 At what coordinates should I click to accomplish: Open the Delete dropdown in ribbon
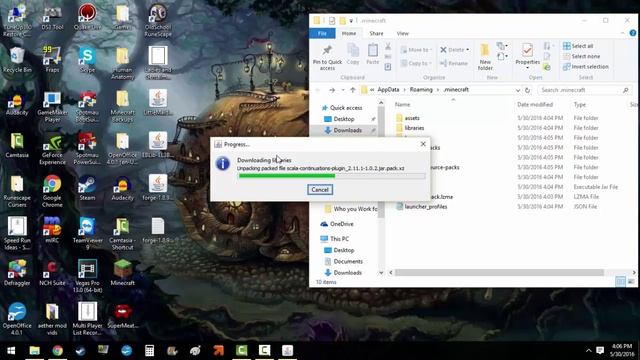454,50
